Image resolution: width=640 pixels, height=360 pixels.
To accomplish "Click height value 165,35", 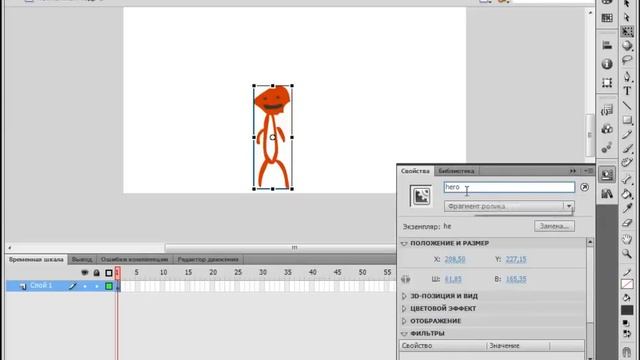I will pyautogui.click(x=516, y=279).
